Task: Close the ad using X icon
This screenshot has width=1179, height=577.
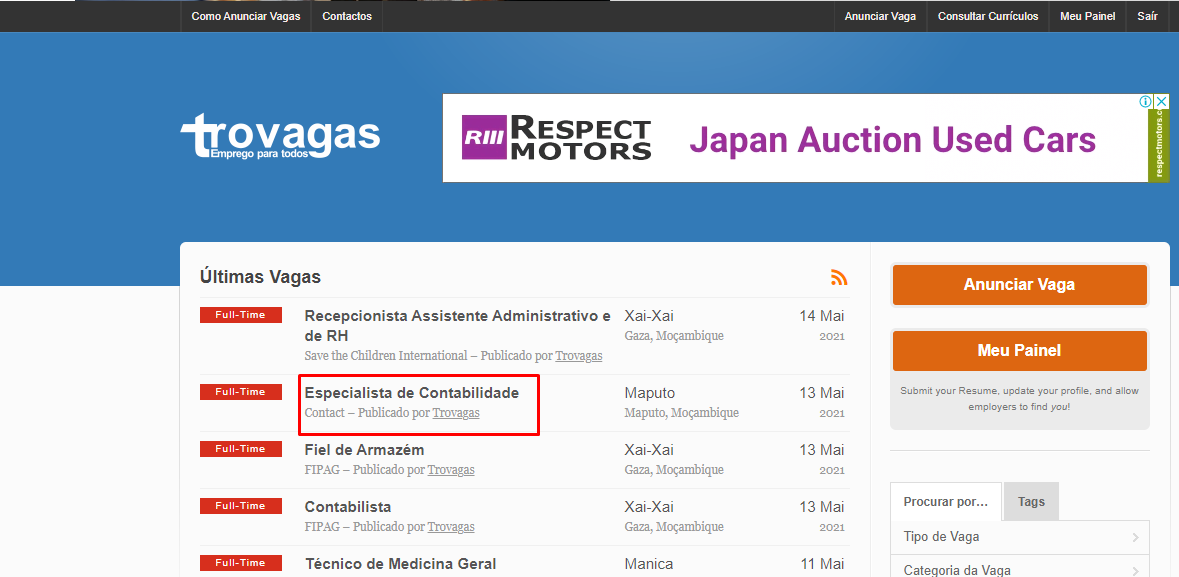Action: click(1161, 101)
